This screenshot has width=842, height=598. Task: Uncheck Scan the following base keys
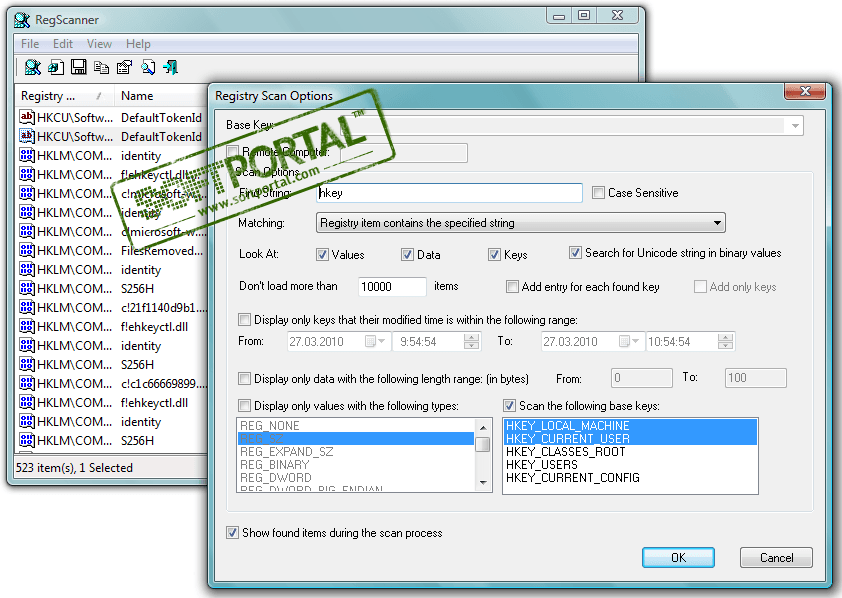tap(509, 405)
